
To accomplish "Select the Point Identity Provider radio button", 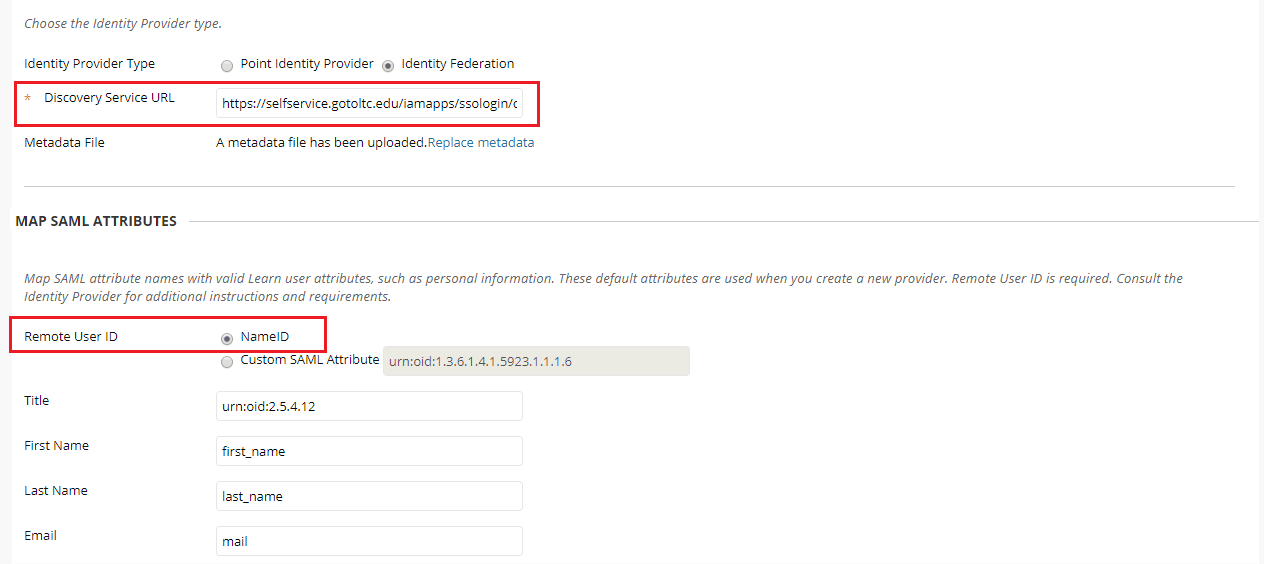I will [x=227, y=65].
